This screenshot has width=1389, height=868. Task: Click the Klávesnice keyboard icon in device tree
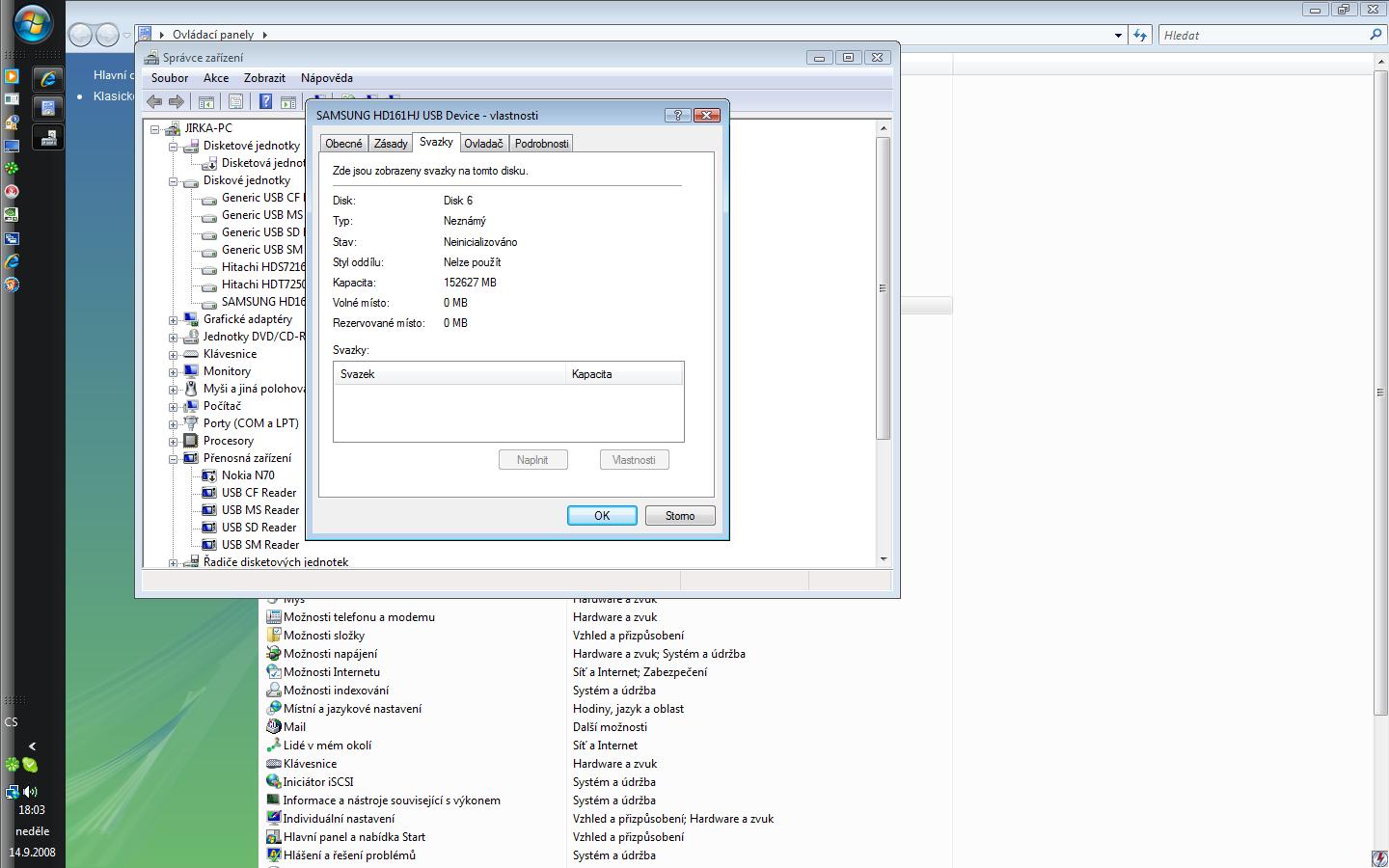pos(191,354)
